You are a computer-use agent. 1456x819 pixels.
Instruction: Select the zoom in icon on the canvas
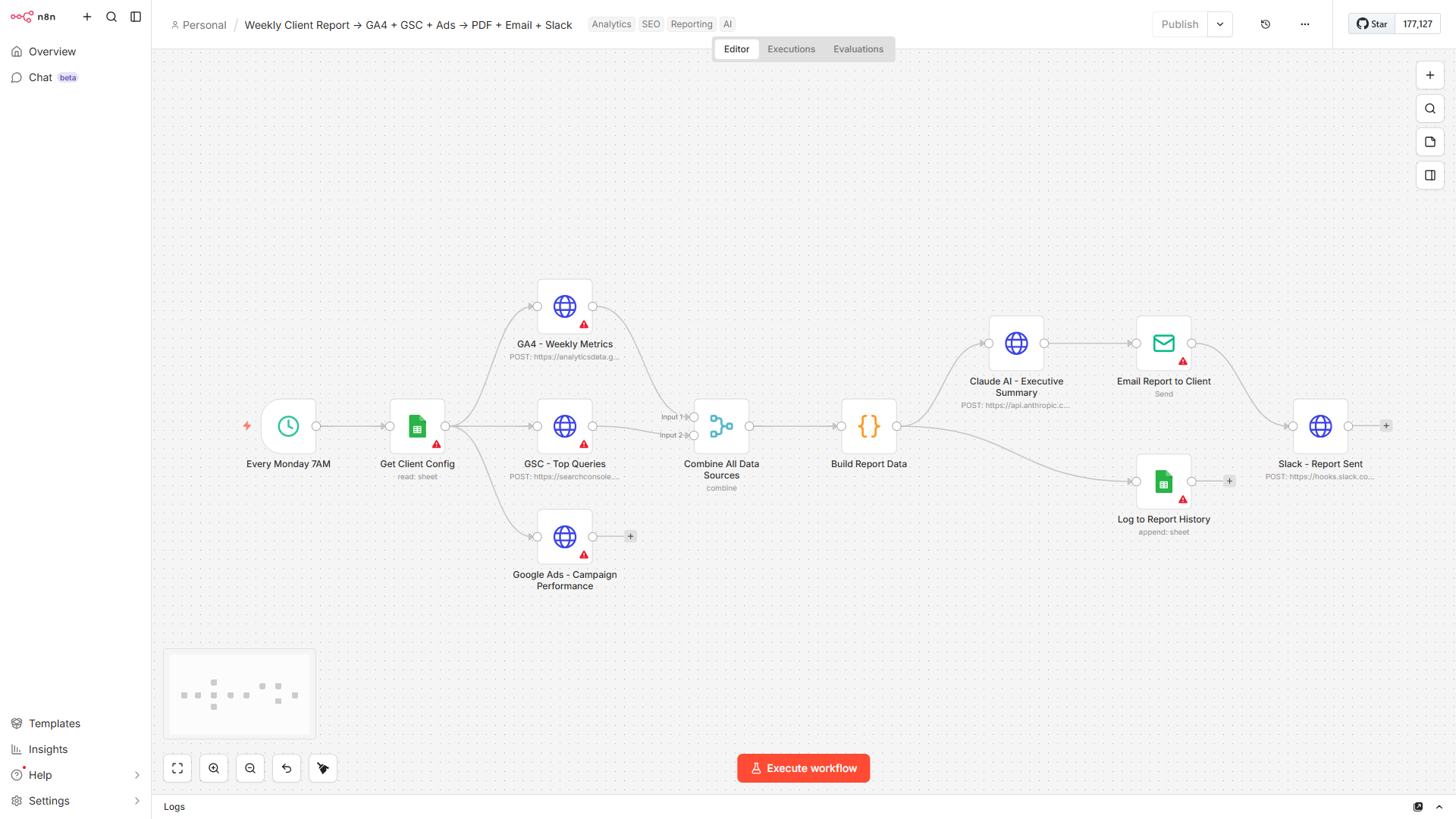(213, 768)
